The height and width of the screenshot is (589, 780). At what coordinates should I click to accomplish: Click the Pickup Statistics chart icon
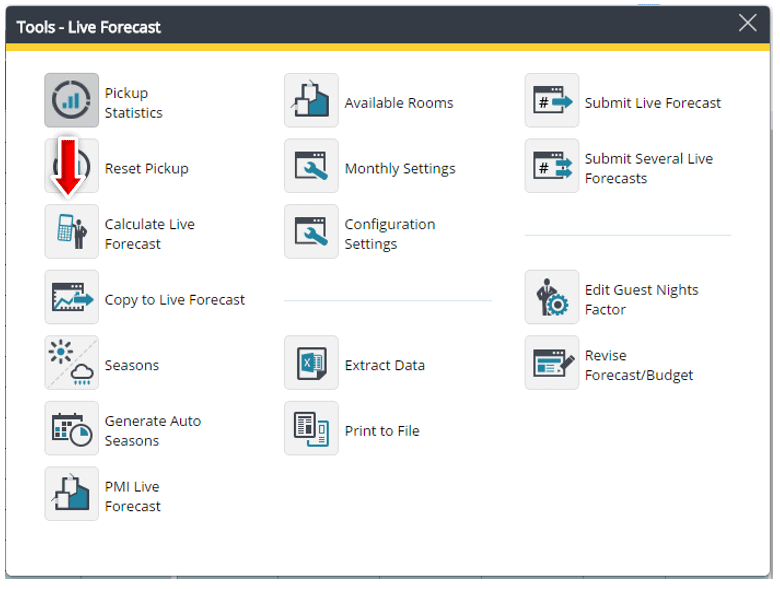[x=72, y=101]
